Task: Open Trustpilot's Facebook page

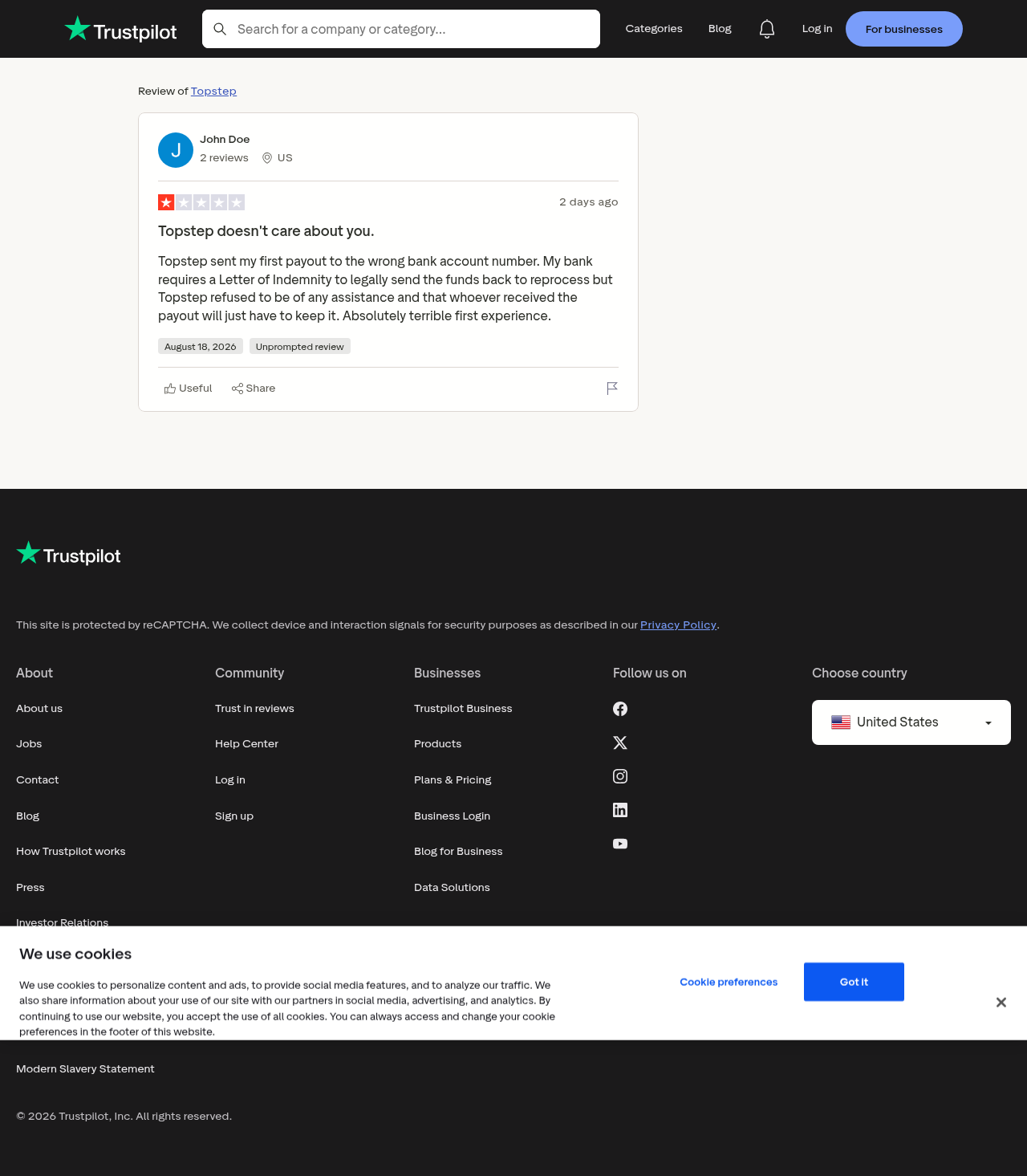Action: point(620,709)
